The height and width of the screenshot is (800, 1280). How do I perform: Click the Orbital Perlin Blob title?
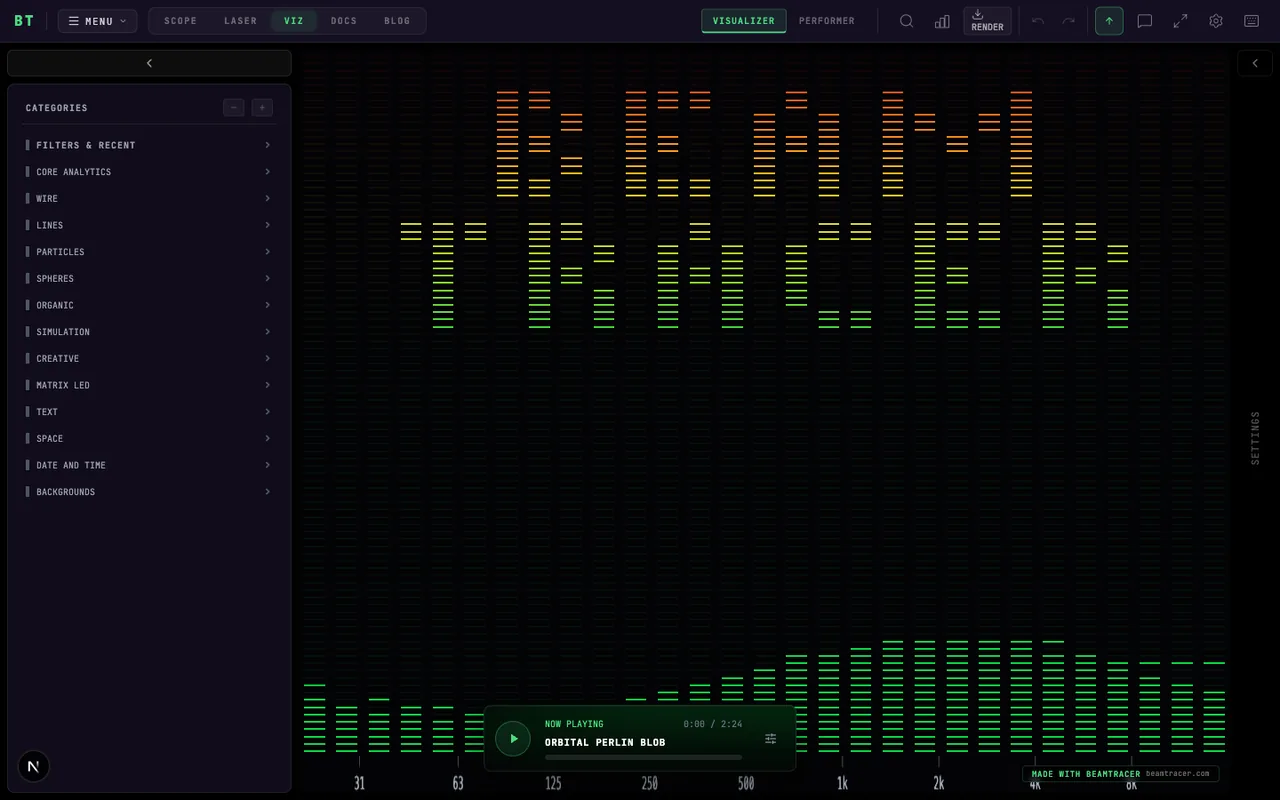(605, 742)
